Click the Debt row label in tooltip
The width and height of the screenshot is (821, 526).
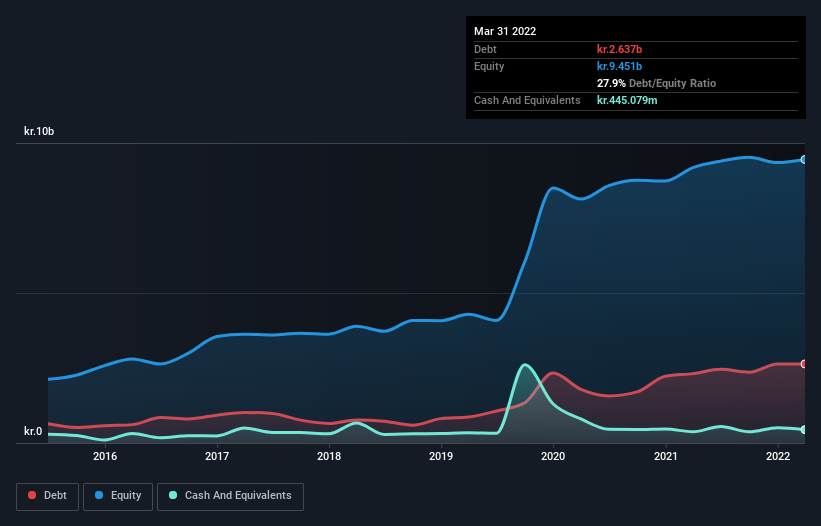(x=485, y=49)
